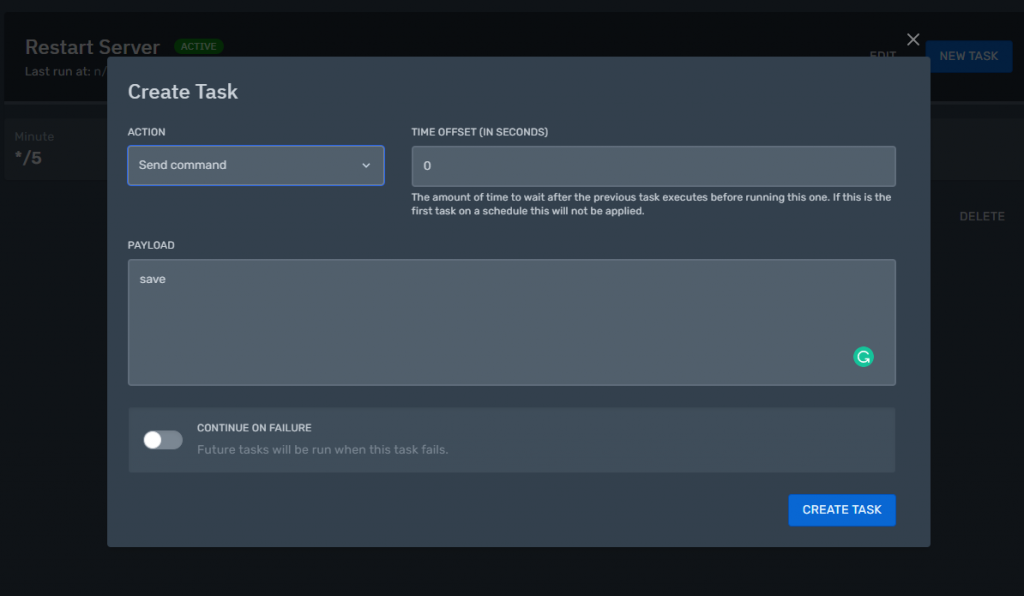Viewport: 1024px width, 596px height.
Task: Toggle the Continue on Failure switch
Action: click(x=163, y=440)
